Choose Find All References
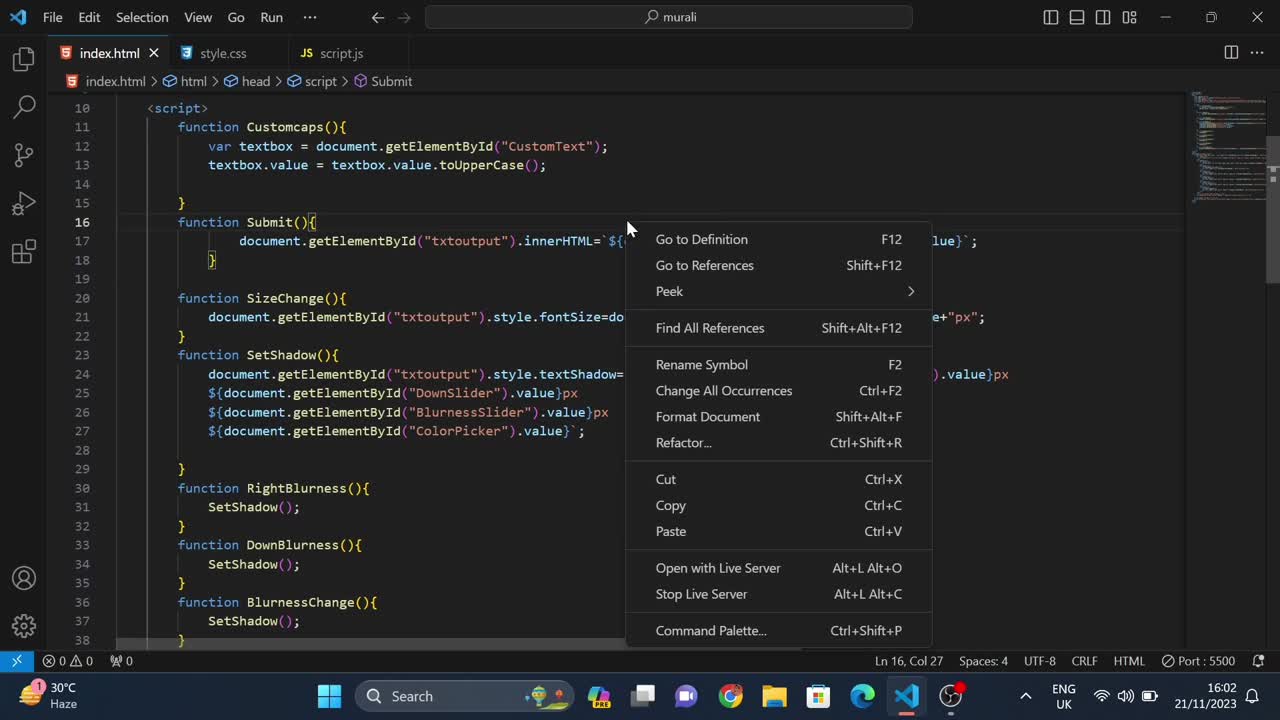Image resolution: width=1280 pixels, height=720 pixels. [778, 328]
